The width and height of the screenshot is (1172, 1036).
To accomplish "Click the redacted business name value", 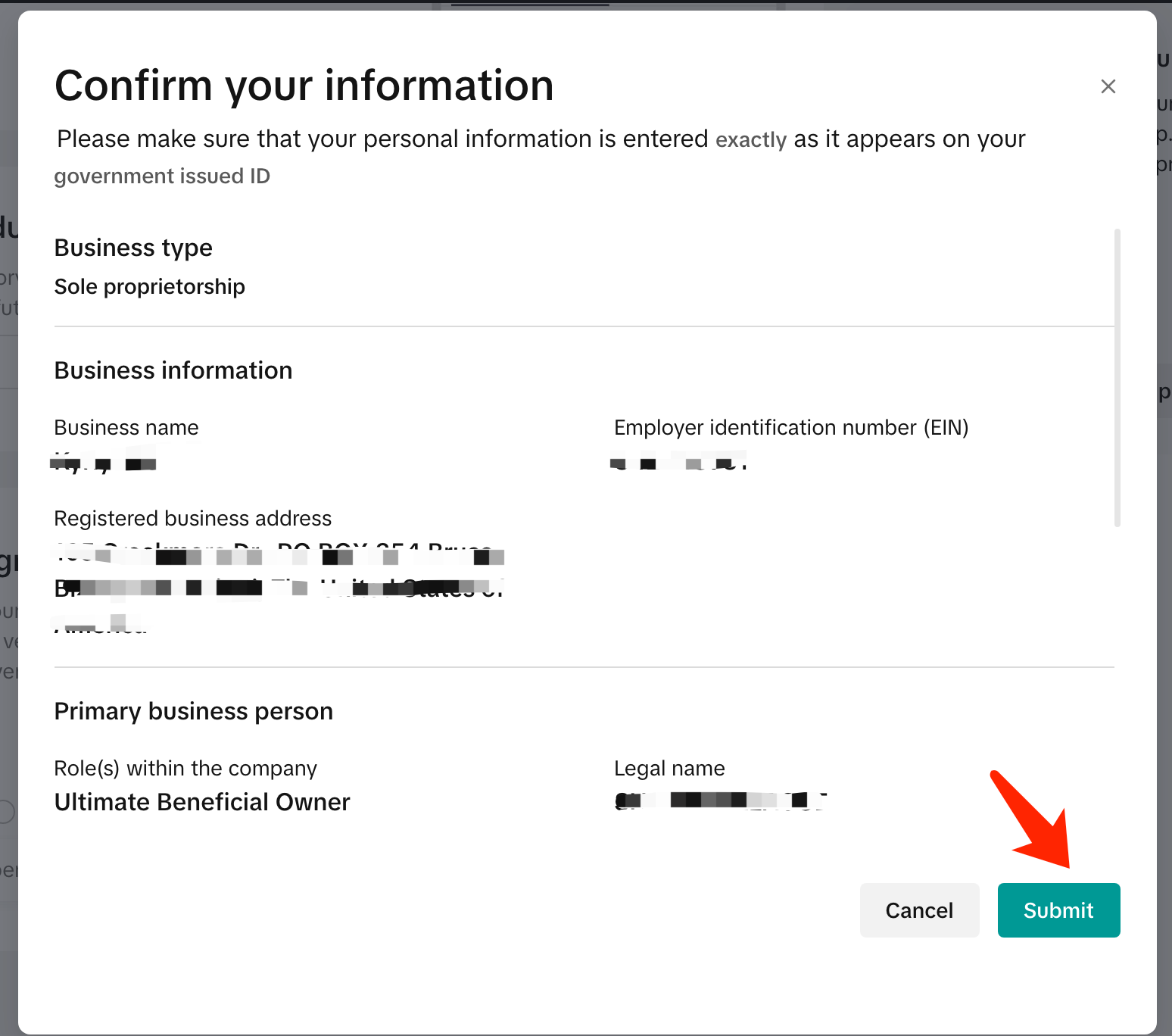I will (x=104, y=462).
